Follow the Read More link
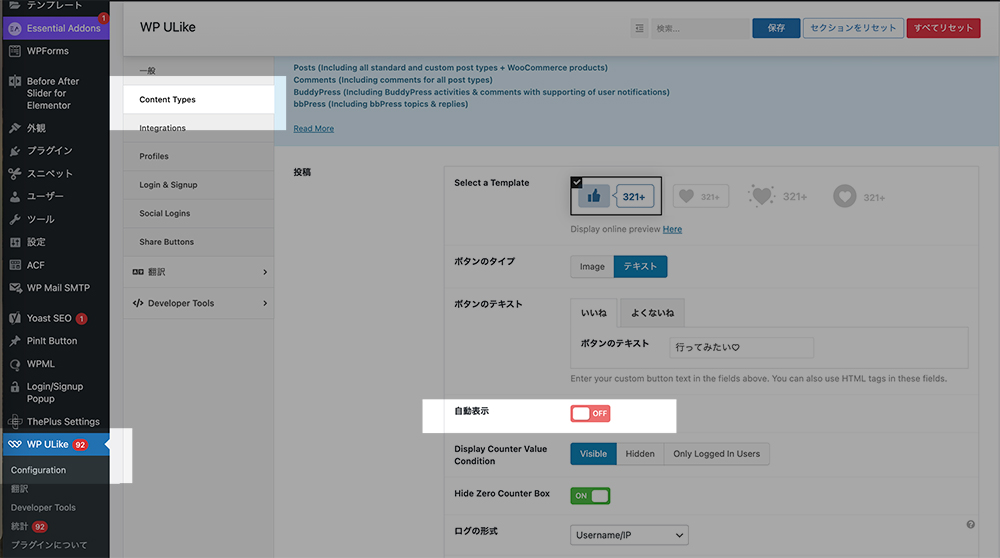This screenshot has height=558, width=1000. coord(313,128)
